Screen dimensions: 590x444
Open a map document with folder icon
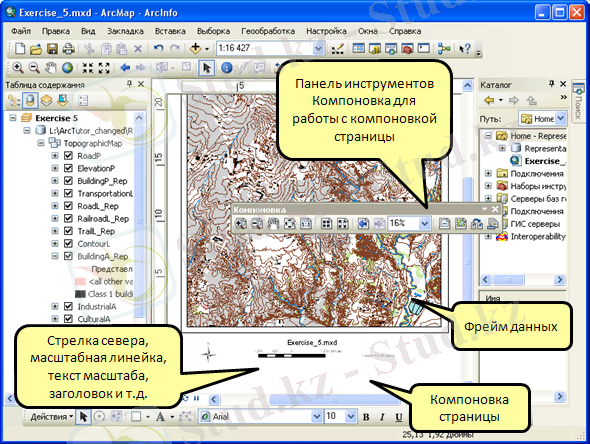36,49
